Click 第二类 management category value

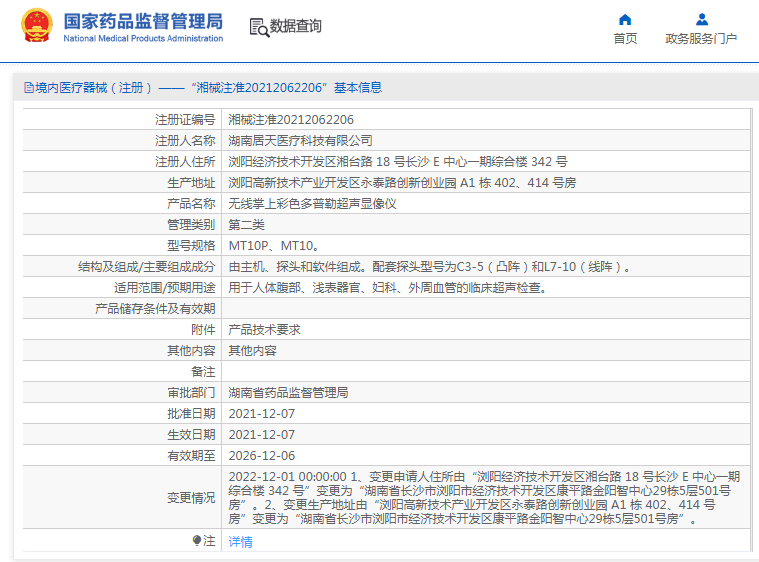(246, 225)
